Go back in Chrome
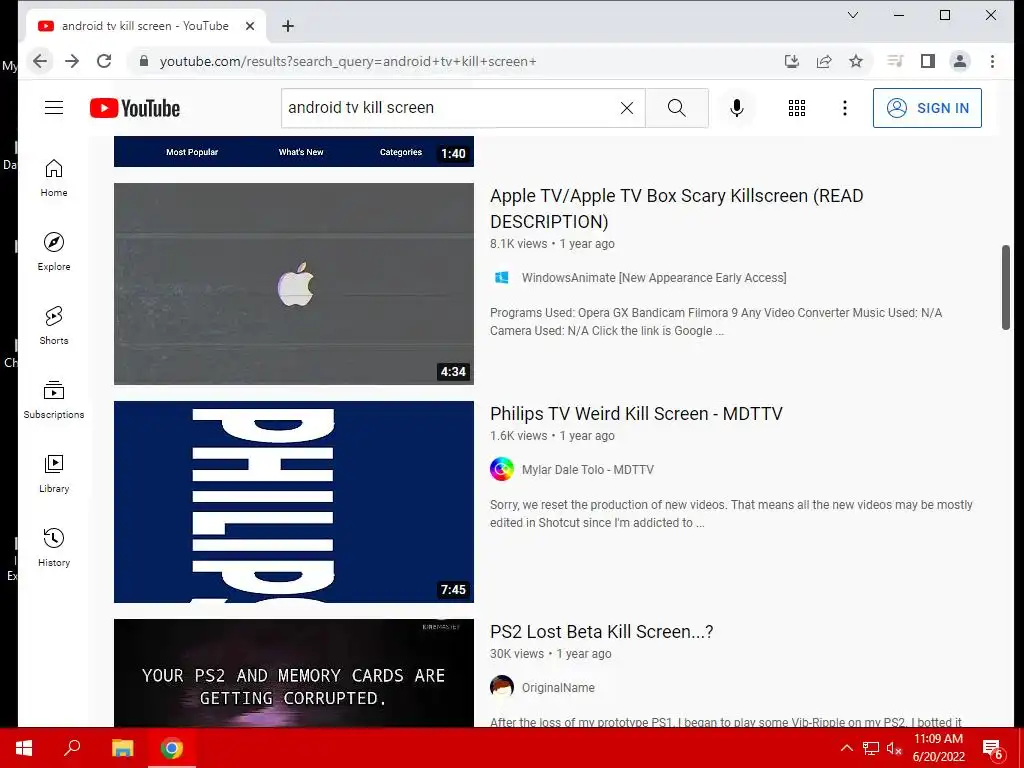This screenshot has width=1024, height=768. coord(40,61)
